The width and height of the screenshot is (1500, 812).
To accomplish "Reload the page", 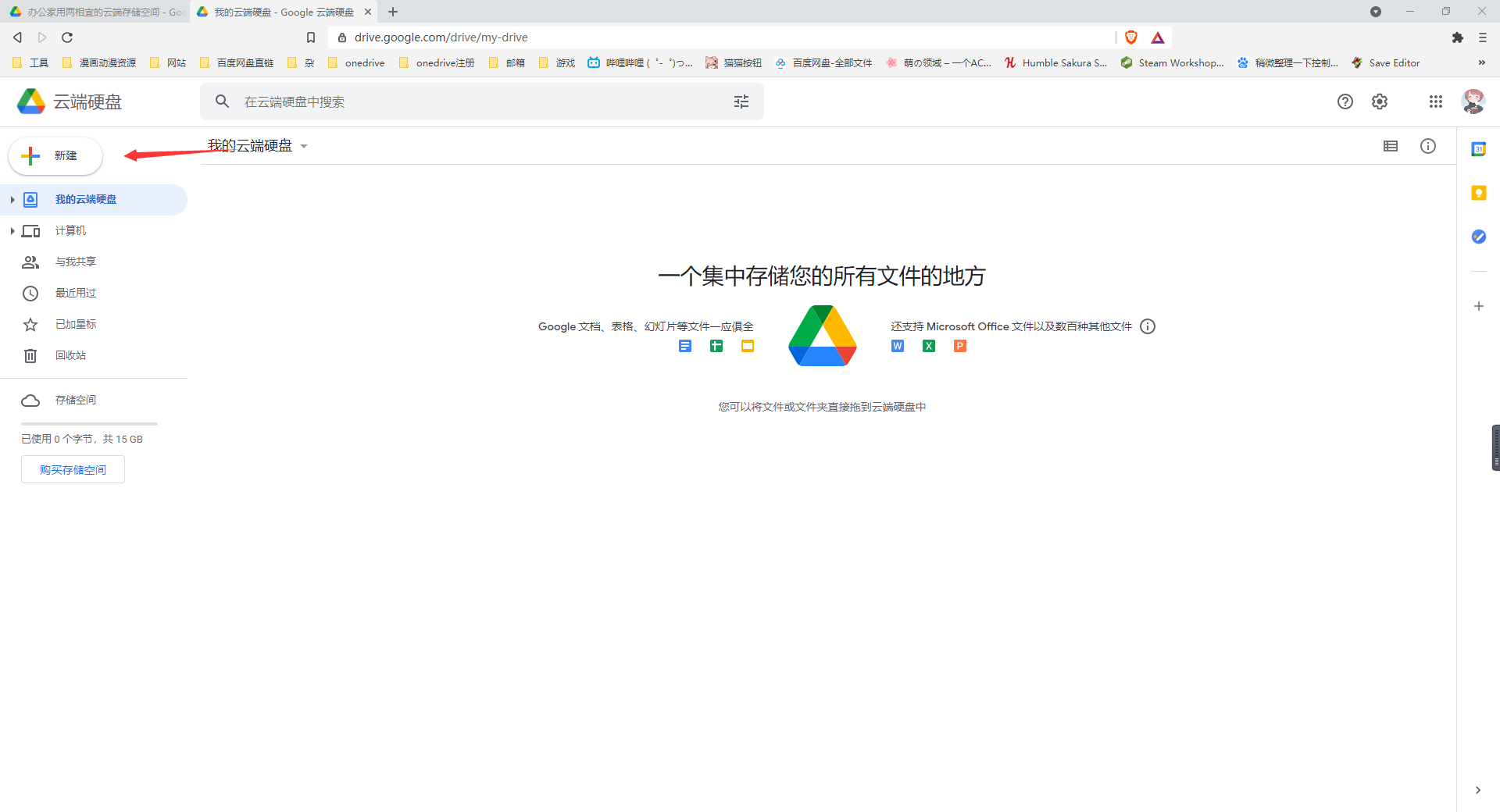I will click(x=67, y=37).
